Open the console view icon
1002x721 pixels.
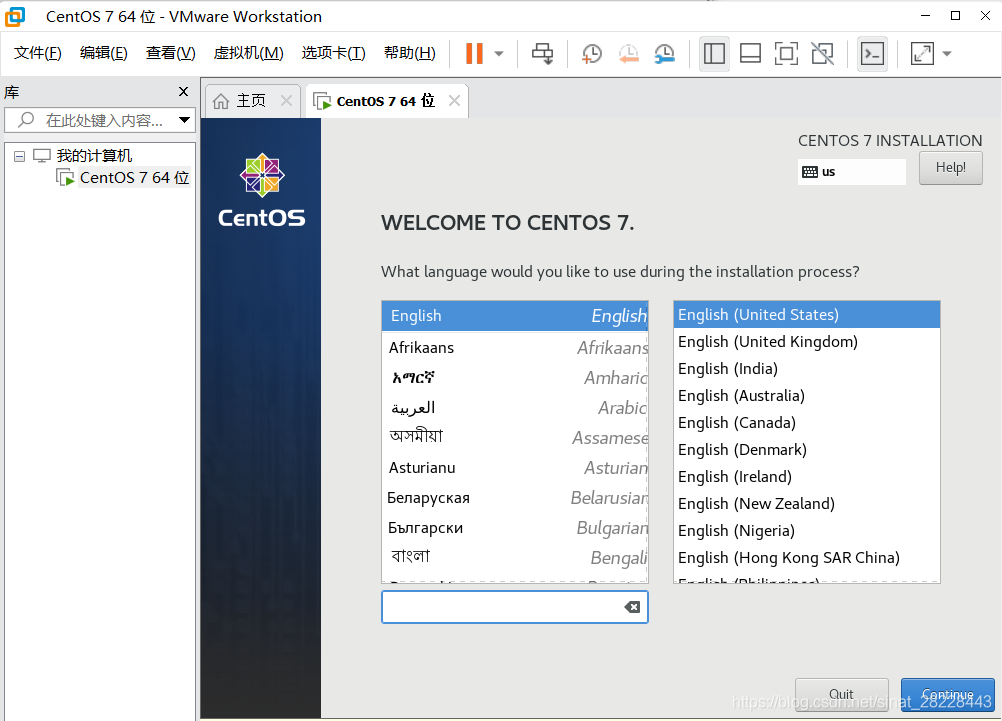[x=873, y=54]
